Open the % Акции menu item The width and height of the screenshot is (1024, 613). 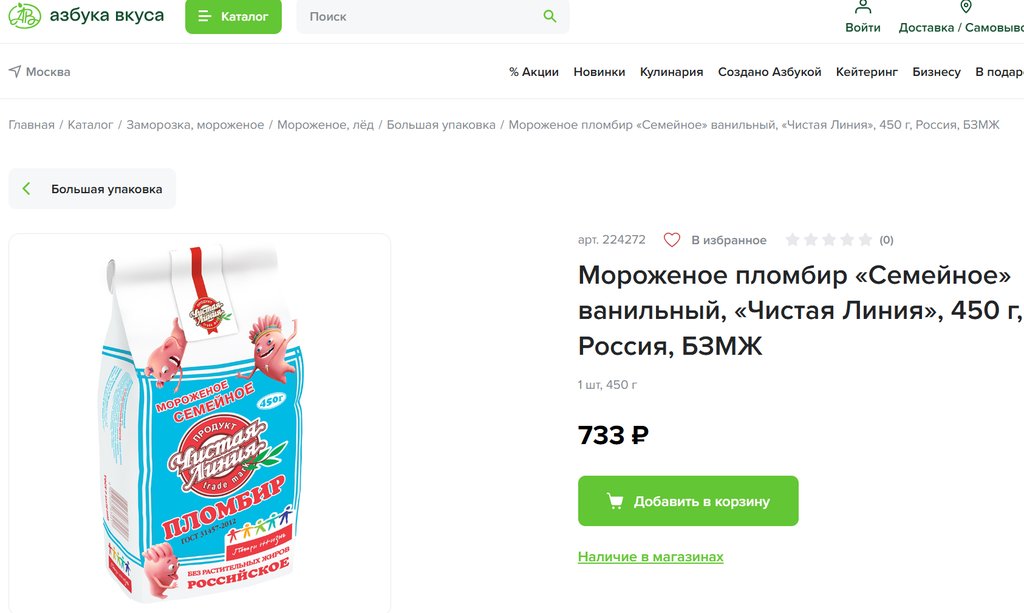[533, 72]
